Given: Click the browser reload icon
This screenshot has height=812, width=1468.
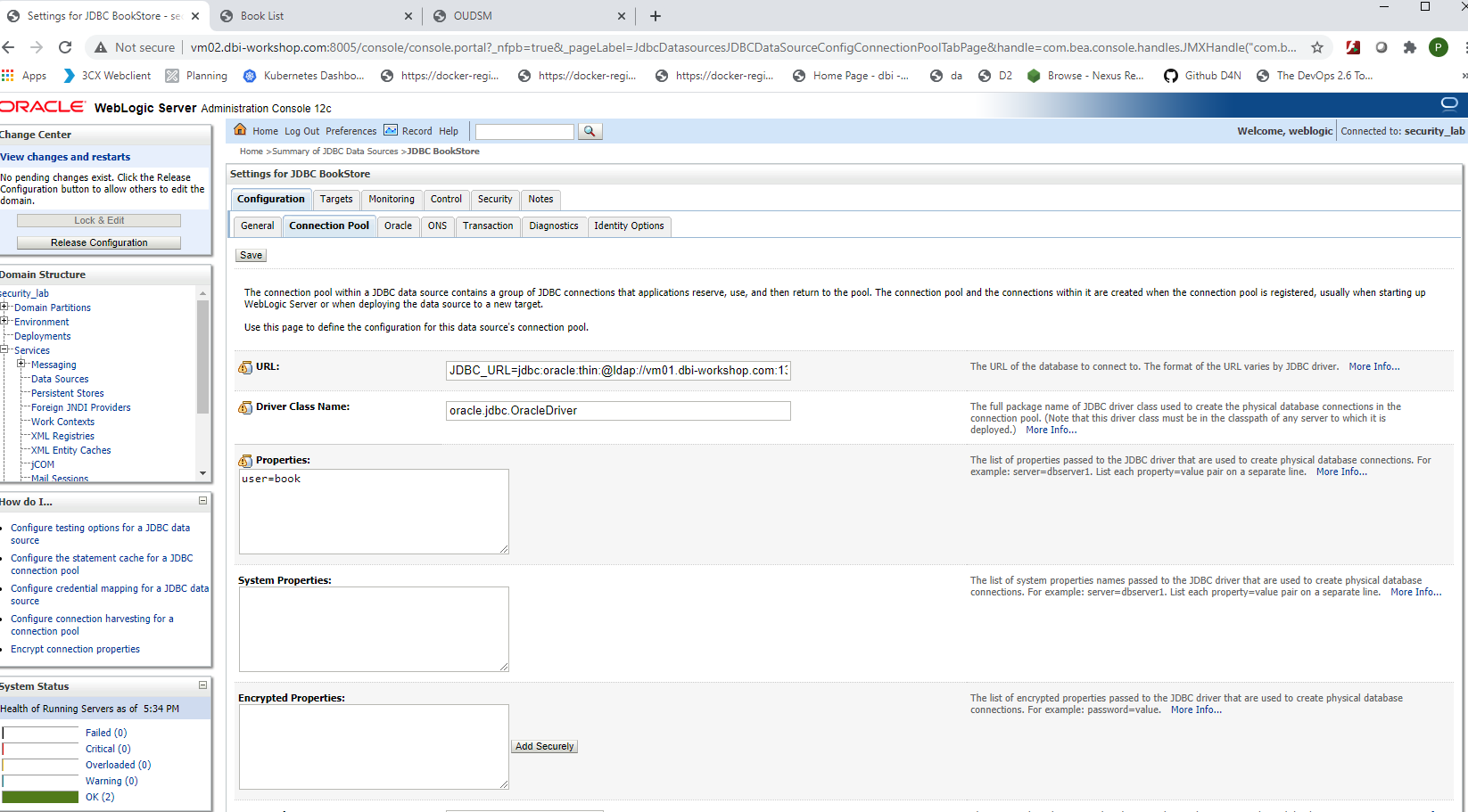Looking at the screenshot, I should 65,47.
